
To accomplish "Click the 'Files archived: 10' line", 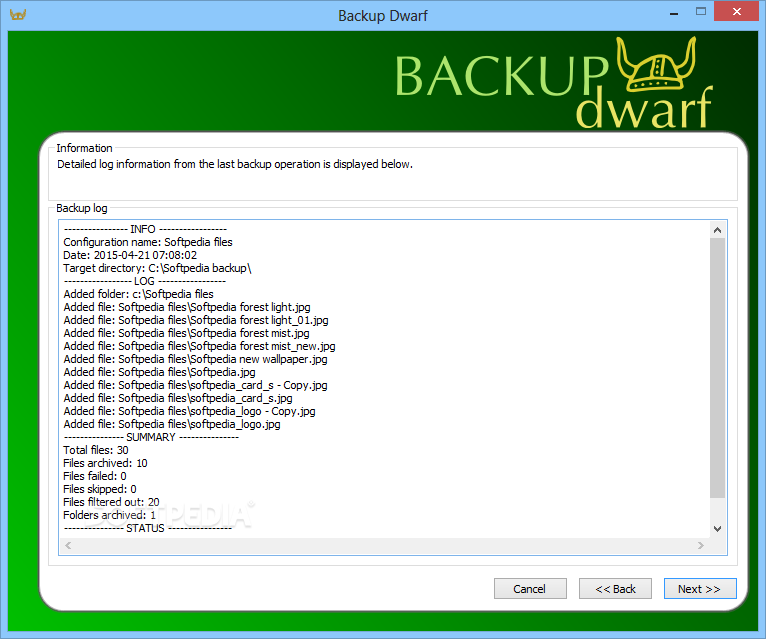I will (x=105, y=463).
